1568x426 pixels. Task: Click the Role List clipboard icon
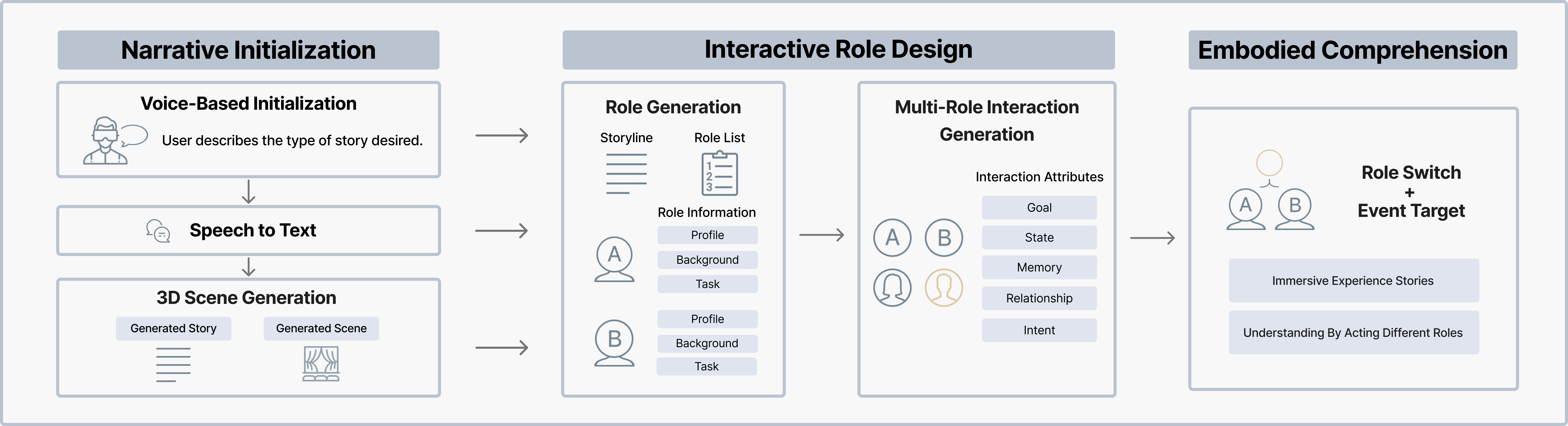pyautogui.click(x=720, y=173)
